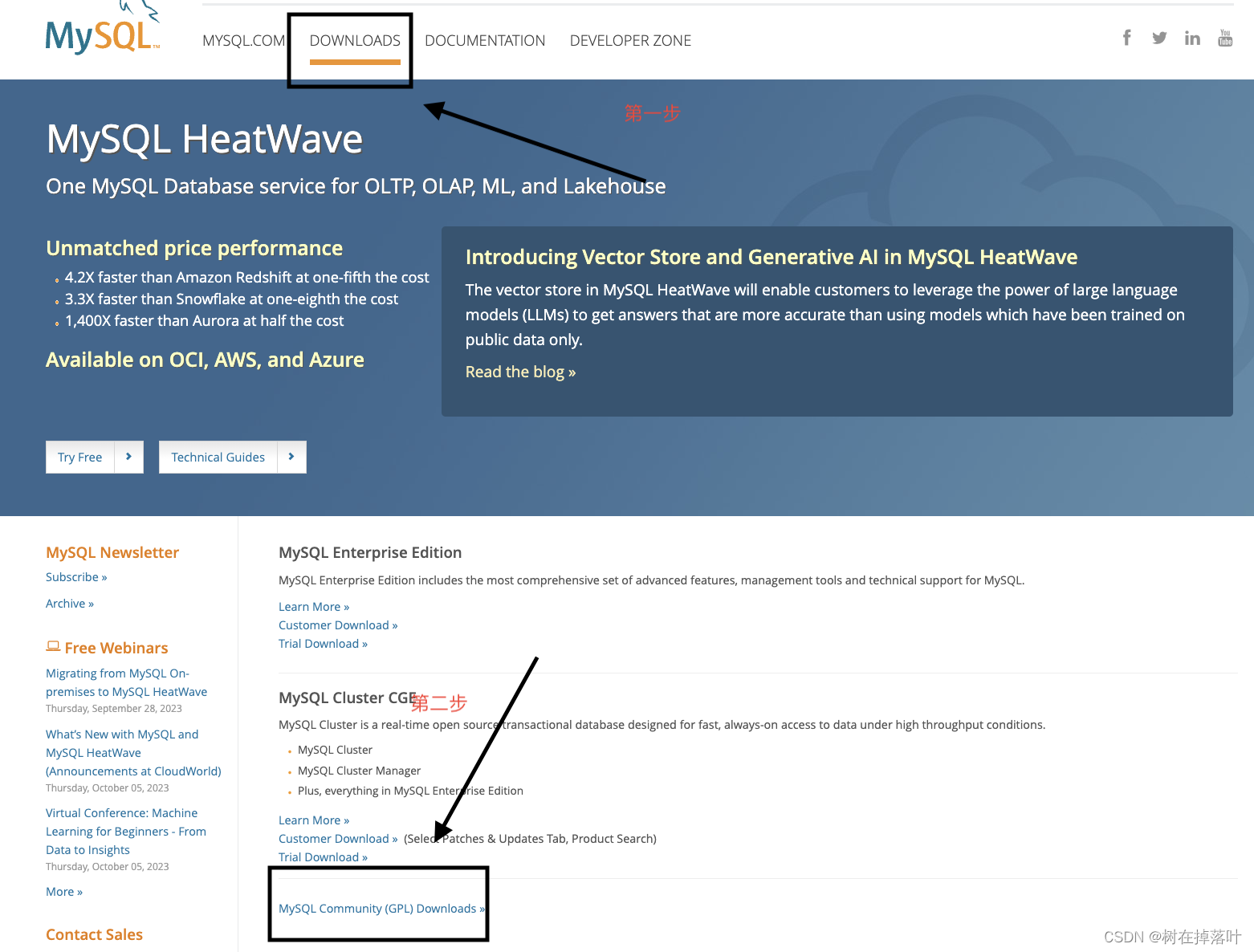Select the DOWNLOADS nav tab
Viewport: 1254px width, 952px height.
[x=355, y=40]
